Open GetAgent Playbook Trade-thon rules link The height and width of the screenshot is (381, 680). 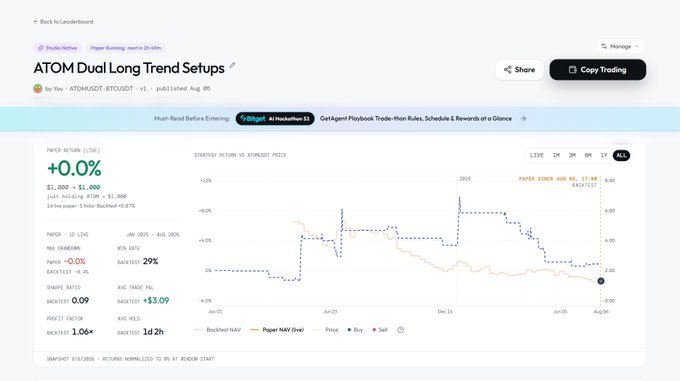[x=416, y=119]
